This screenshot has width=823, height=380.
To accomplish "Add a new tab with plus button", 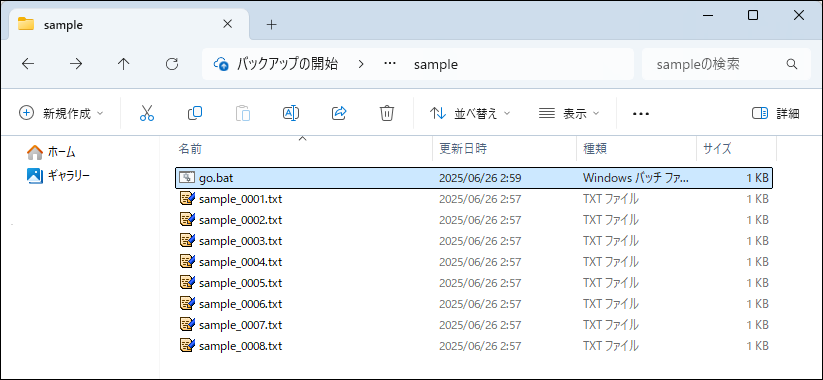I will click(271, 25).
